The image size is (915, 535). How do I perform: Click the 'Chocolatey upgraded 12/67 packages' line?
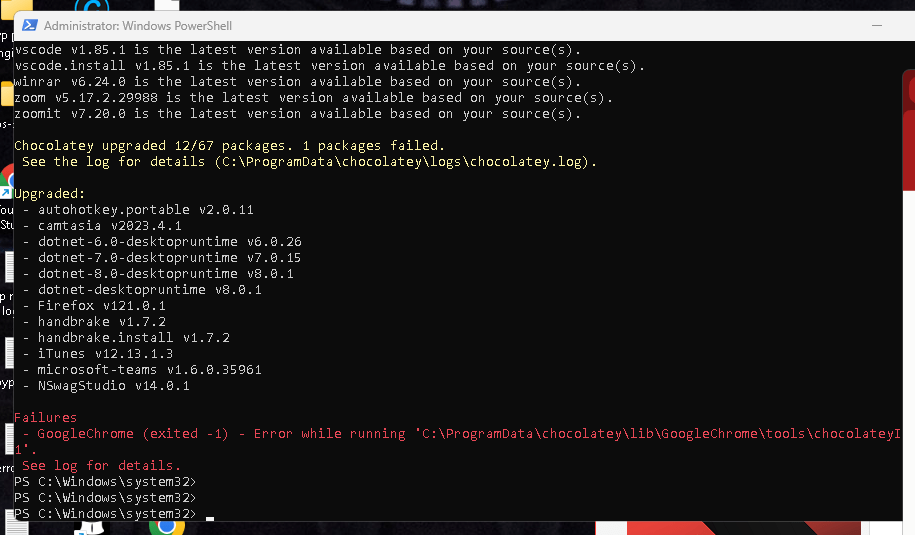click(229, 146)
